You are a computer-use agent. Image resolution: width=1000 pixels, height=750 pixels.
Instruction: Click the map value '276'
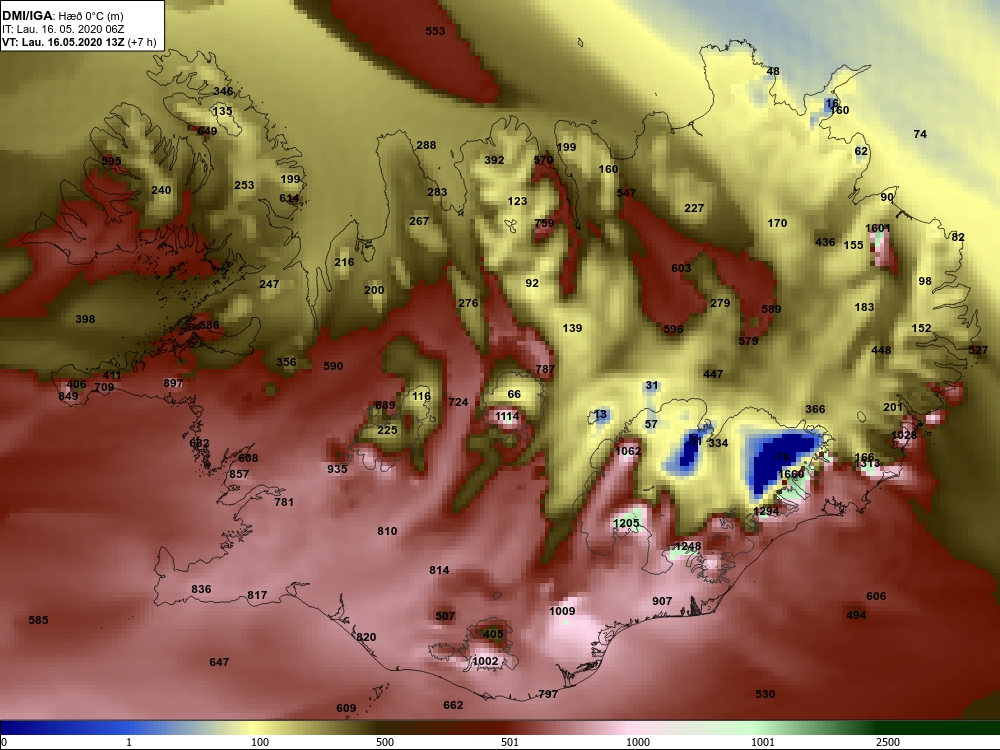pyautogui.click(x=468, y=303)
